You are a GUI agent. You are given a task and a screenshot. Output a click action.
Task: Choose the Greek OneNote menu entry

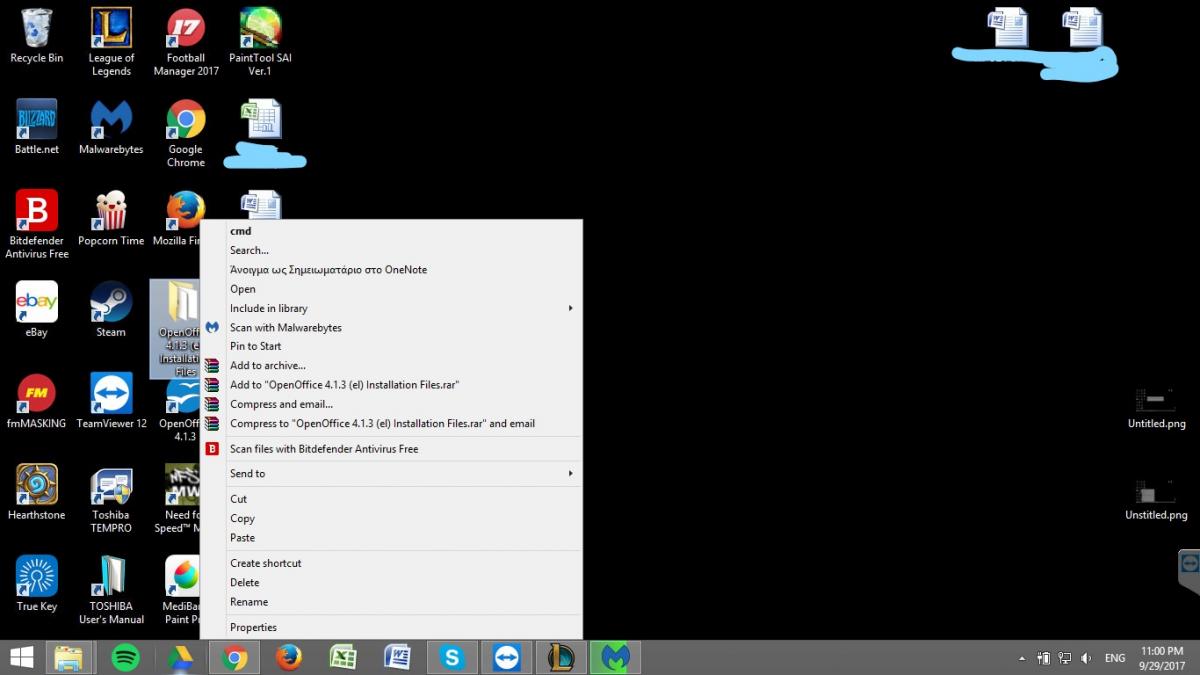(x=391, y=270)
